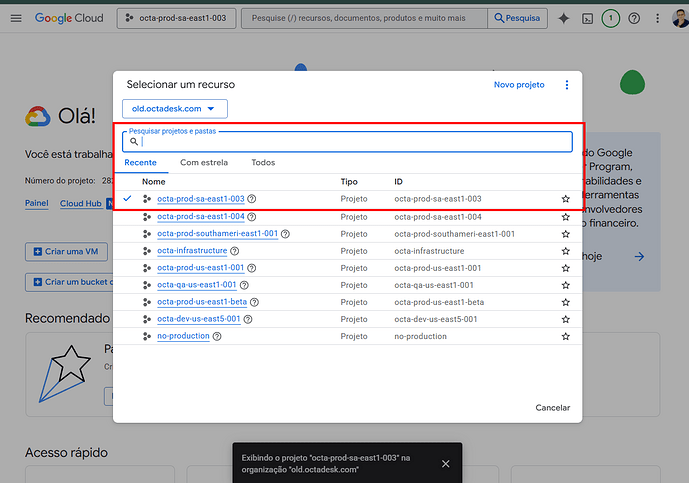Screen dimensions: 689x483
Task: Switch to the Com estrela tab
Action: (204, 162)
